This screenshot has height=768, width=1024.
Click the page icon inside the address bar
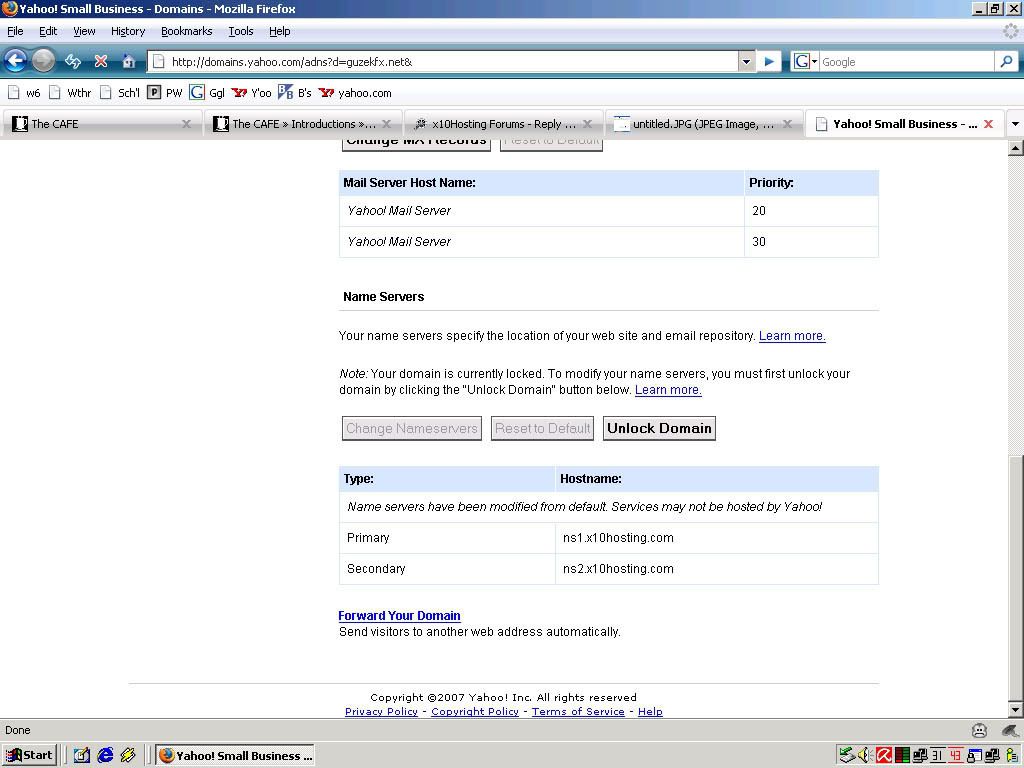tap(158, 62)
